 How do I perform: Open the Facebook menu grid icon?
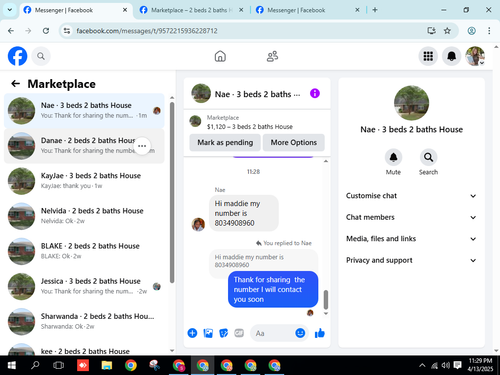428,56
